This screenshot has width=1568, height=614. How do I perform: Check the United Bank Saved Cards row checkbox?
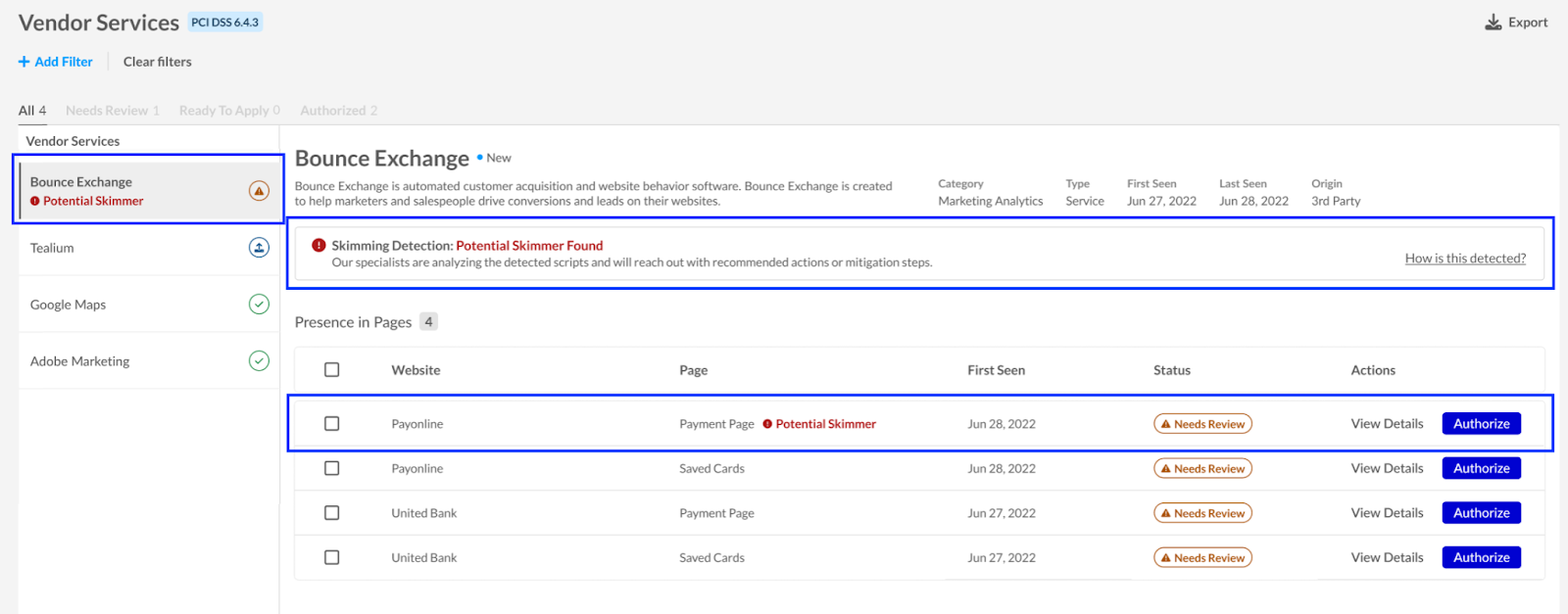point(332,557)
